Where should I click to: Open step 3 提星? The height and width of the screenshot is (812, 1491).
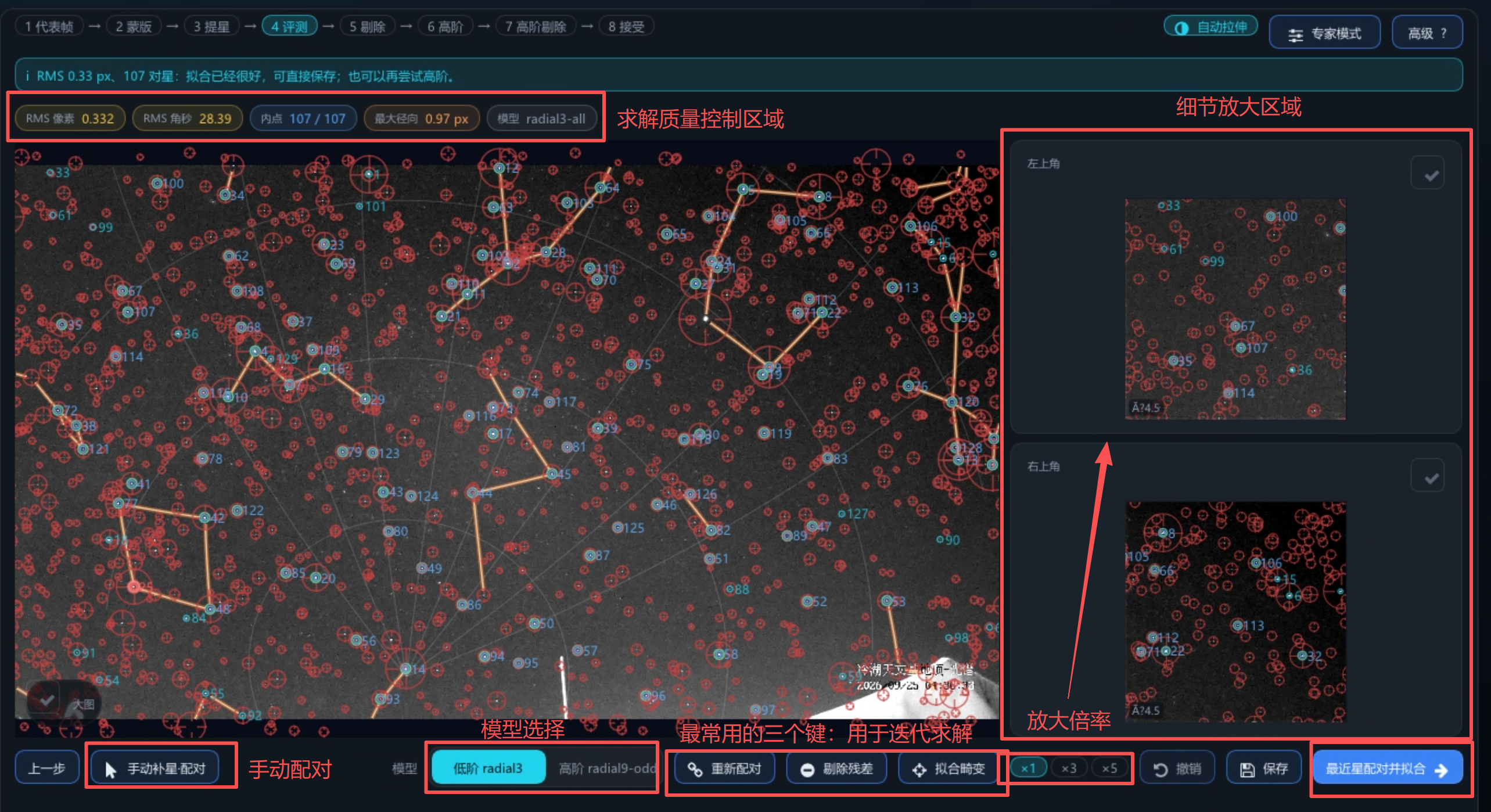pyautogui.click(x=211, y=27)
